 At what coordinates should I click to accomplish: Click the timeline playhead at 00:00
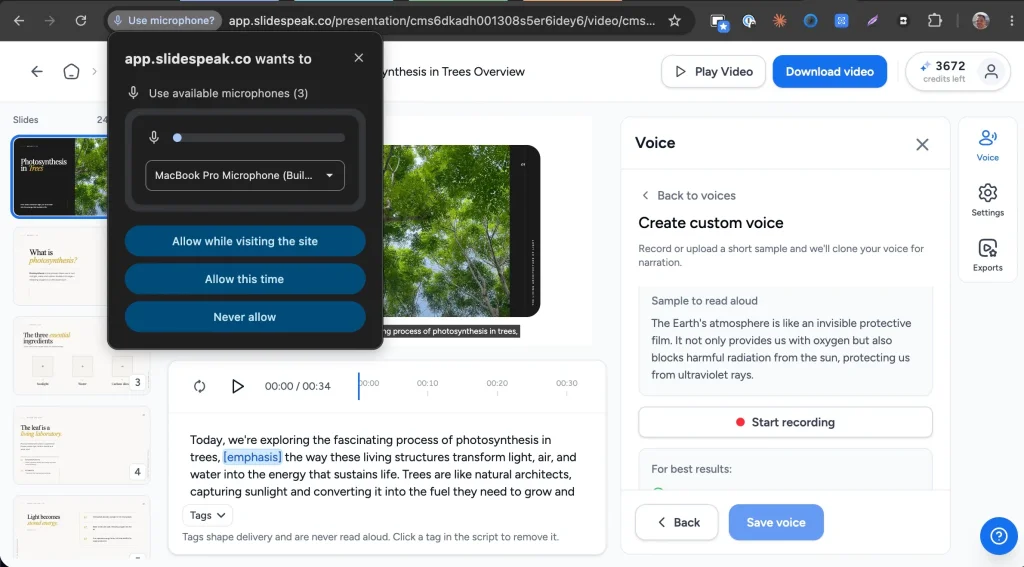click(x=359, y=386)
